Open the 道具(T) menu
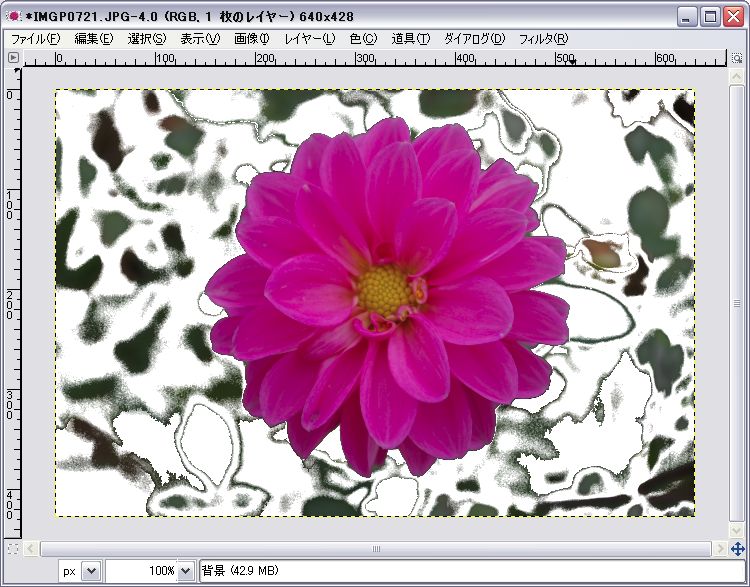750x587 pixels. (x=410, y=39)
